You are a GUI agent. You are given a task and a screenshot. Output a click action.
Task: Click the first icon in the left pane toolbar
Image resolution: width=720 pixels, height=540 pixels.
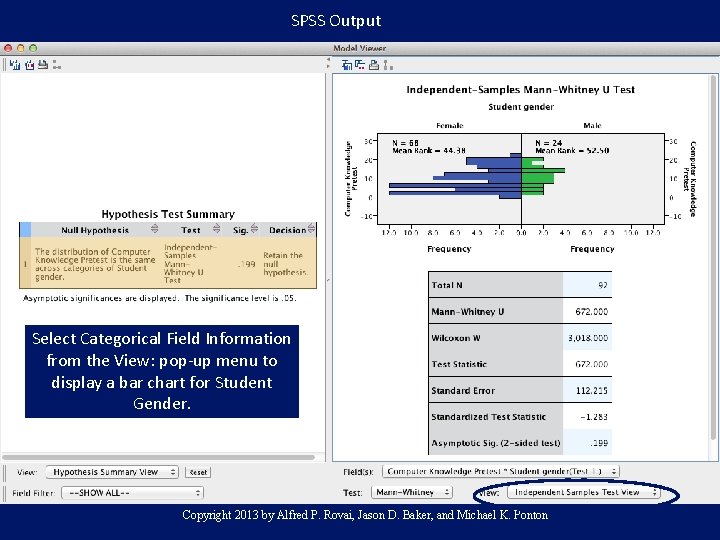point(15,65)
